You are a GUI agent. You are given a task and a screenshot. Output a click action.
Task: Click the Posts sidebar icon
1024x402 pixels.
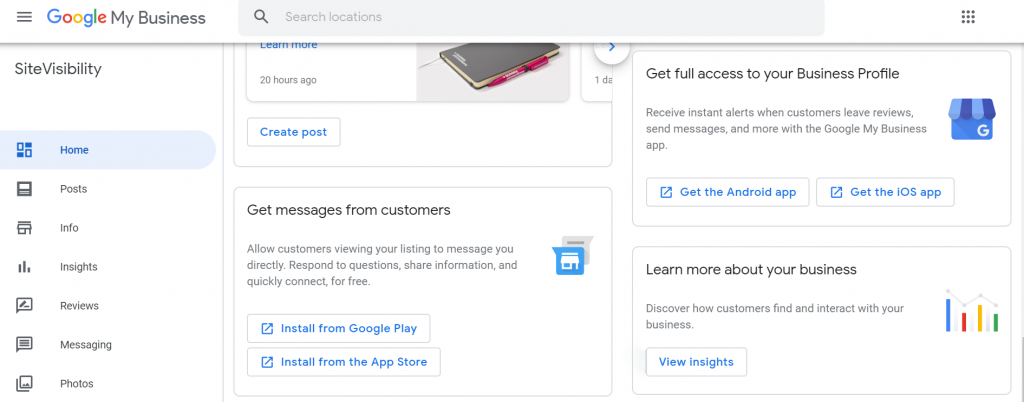[25, 189]
